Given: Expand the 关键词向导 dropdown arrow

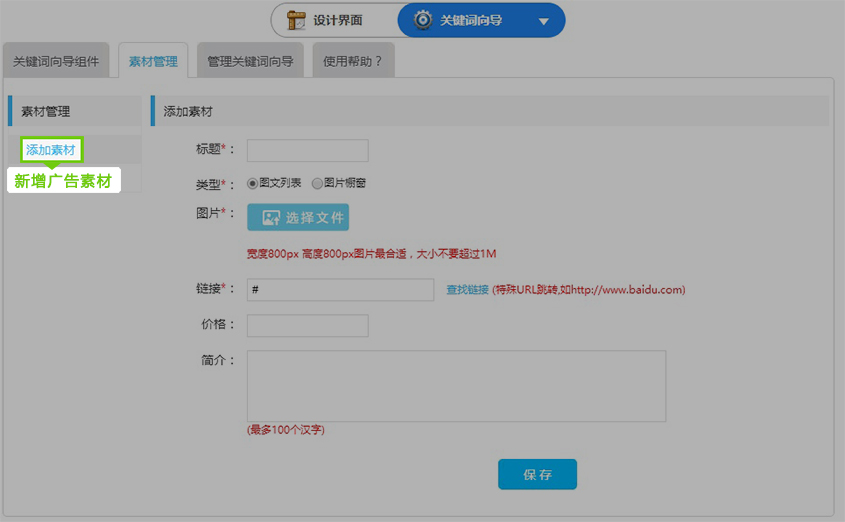Looking at the screenshot, I should coord(543,21).
